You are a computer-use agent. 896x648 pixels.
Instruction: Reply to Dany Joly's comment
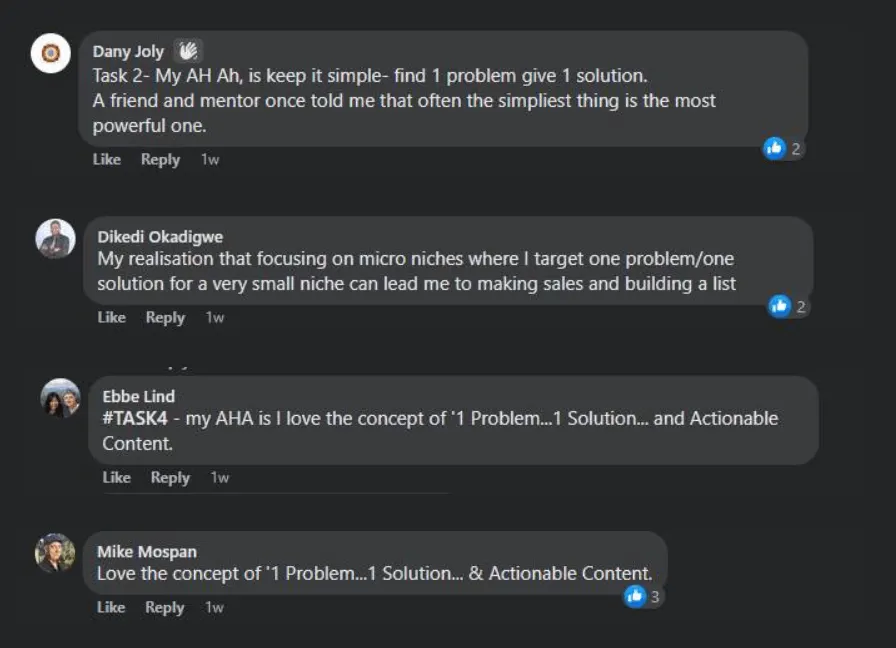click(x=161, y=159)
